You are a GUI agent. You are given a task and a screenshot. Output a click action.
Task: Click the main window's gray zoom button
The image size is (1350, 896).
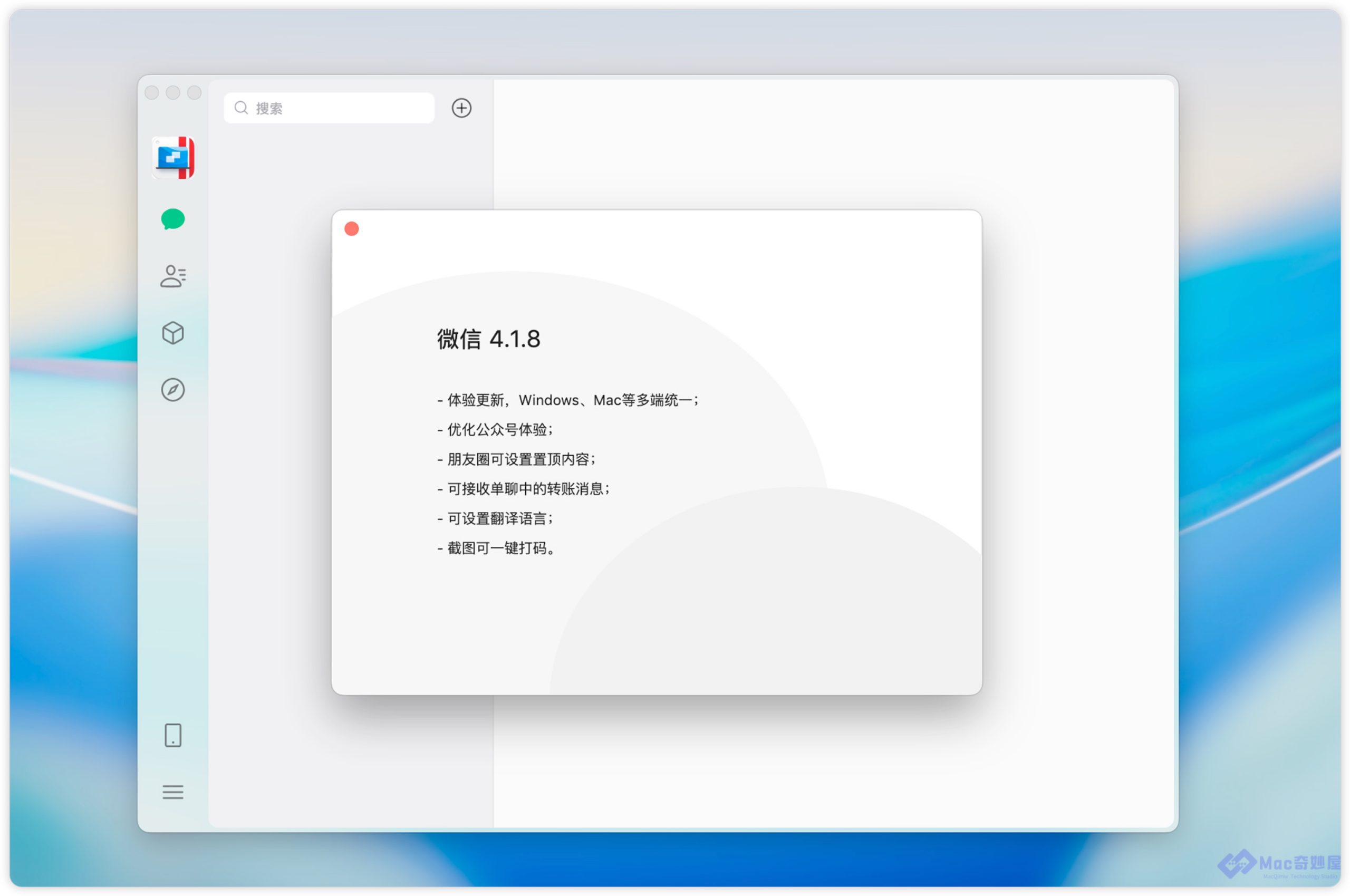click(x=194, y=93)
